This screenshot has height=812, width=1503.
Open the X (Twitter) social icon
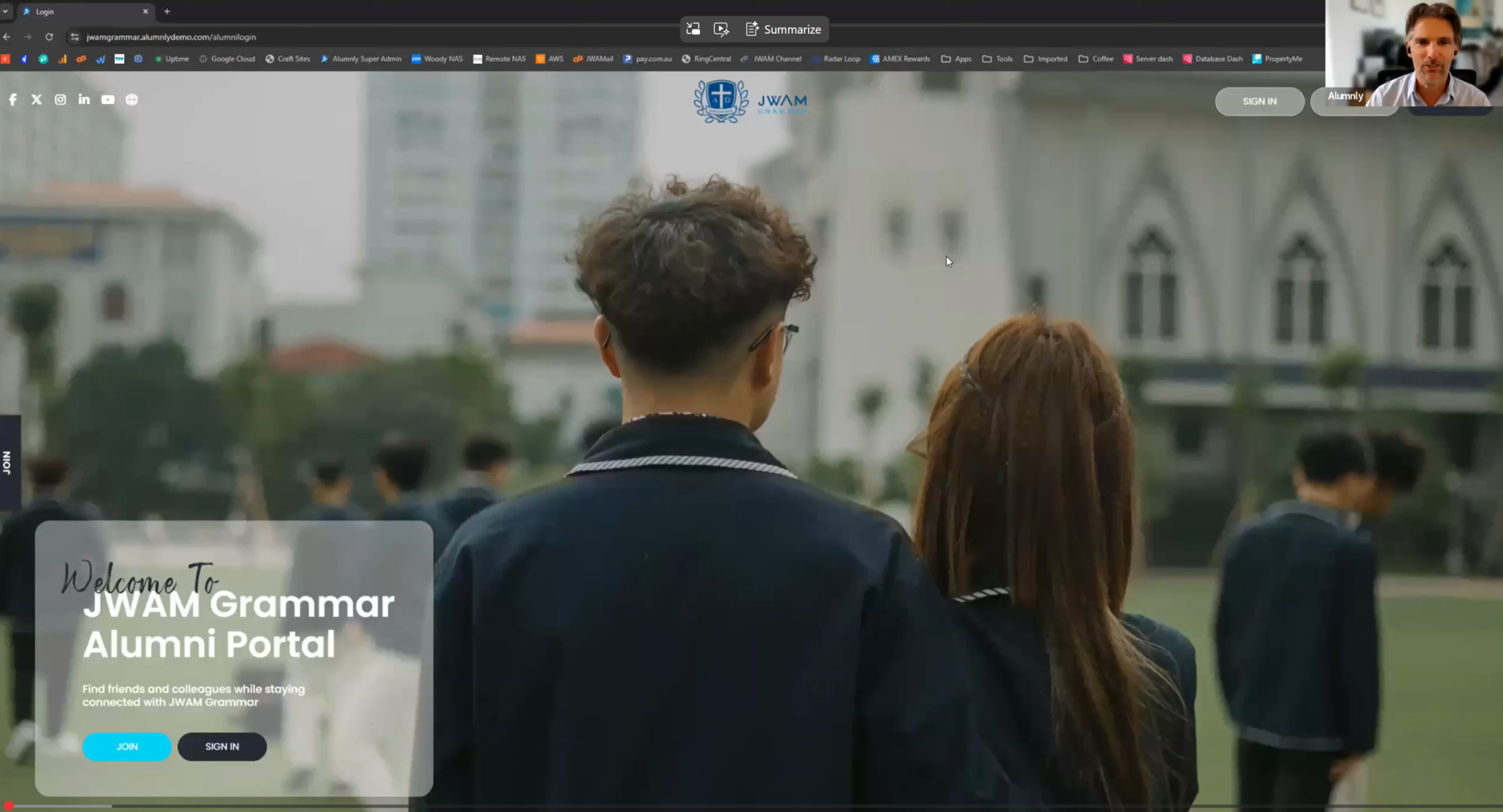[x=37, y=100]
